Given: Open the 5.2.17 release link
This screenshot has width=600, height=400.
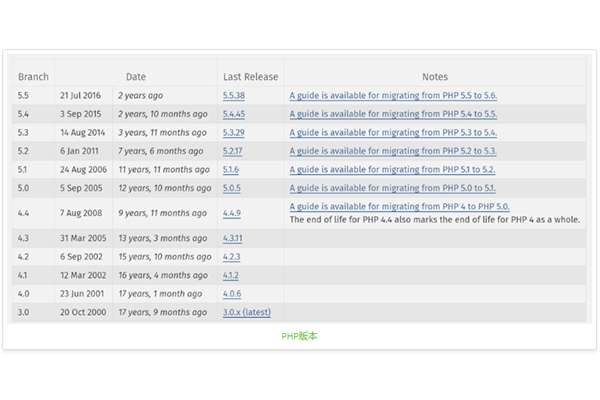Looking at the screenshot, I should (233, 151).
